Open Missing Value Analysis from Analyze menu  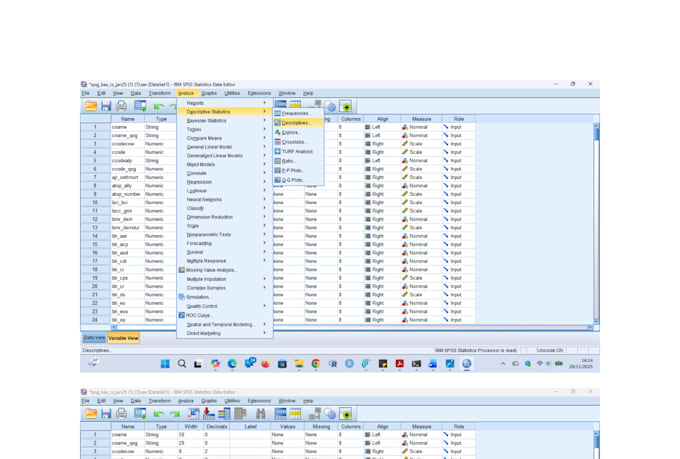225,270
